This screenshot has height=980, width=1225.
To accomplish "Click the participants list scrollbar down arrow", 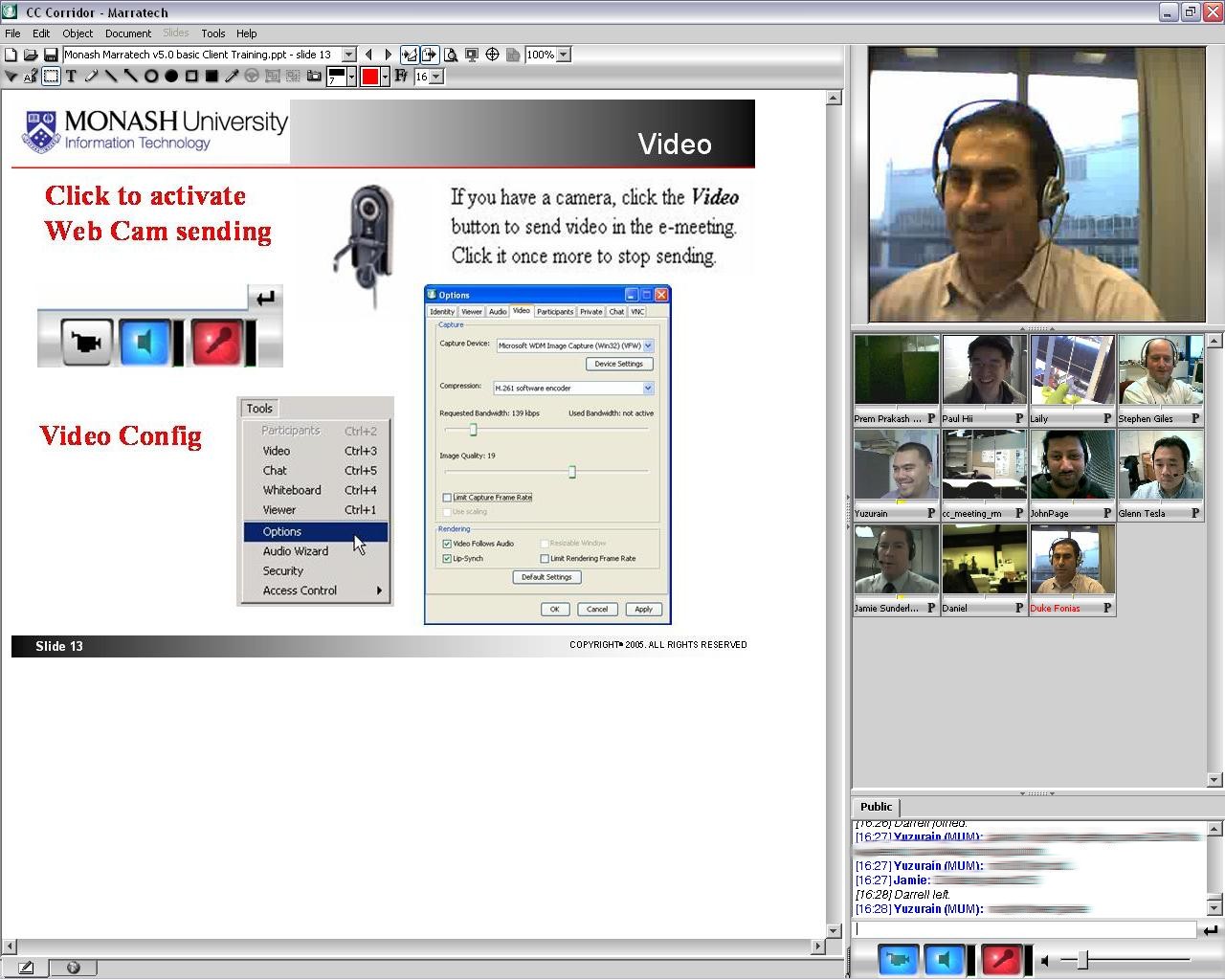I will (1214, 780).
